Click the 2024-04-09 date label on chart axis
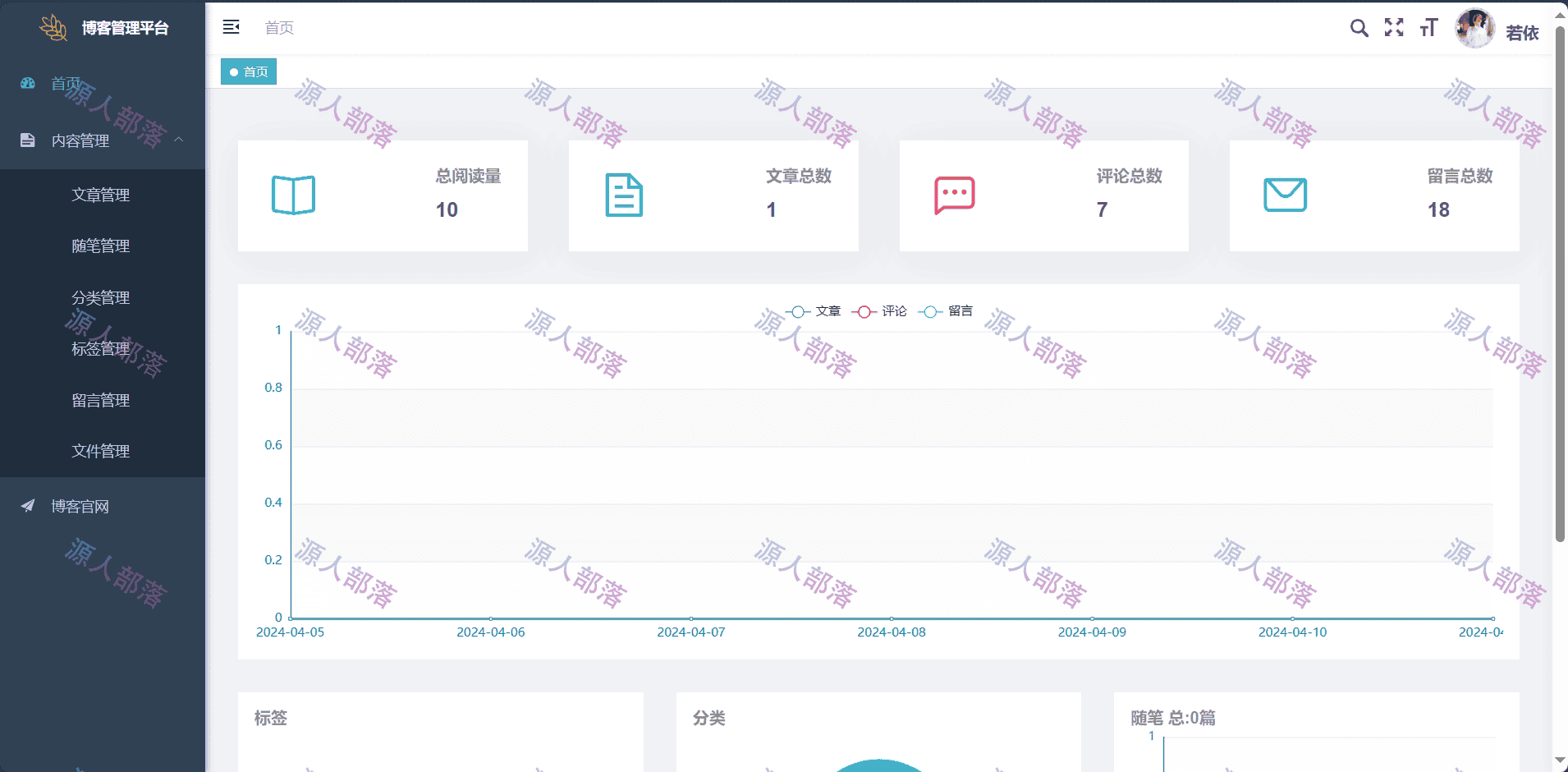 point(1092,632)
